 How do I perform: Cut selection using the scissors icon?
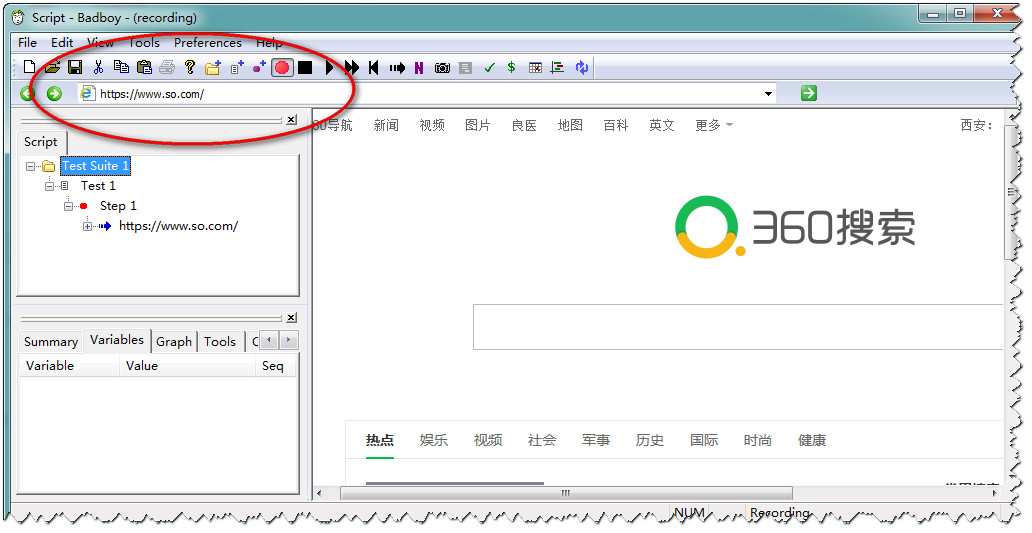[x=99, y=67]
